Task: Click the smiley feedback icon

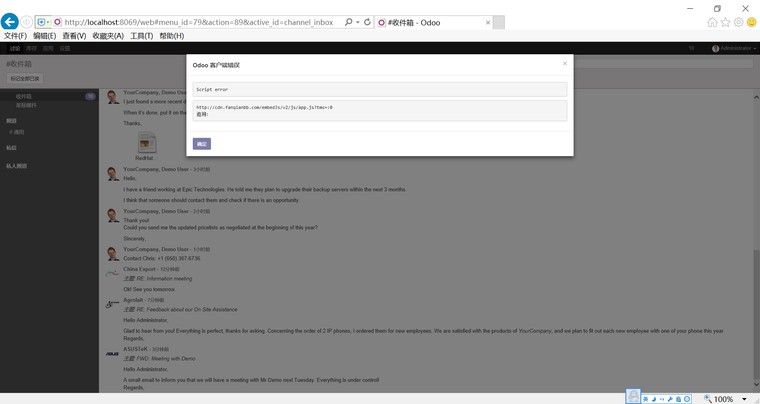Action: tap(752, 22)
